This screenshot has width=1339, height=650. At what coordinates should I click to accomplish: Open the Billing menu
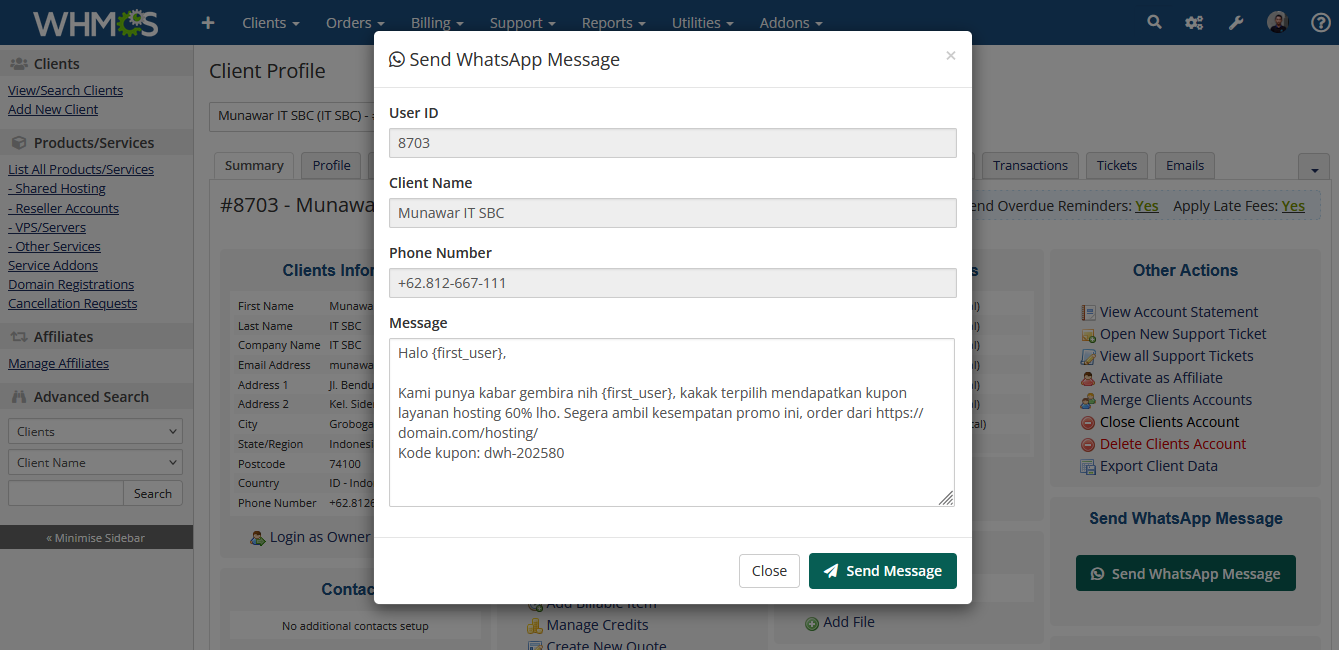[x=436, y=22]
